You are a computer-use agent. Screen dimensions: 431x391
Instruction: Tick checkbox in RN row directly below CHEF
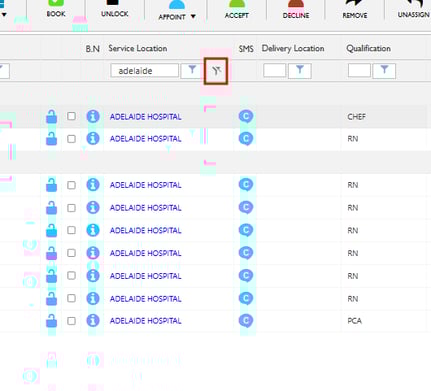click(x=71, y=139)
